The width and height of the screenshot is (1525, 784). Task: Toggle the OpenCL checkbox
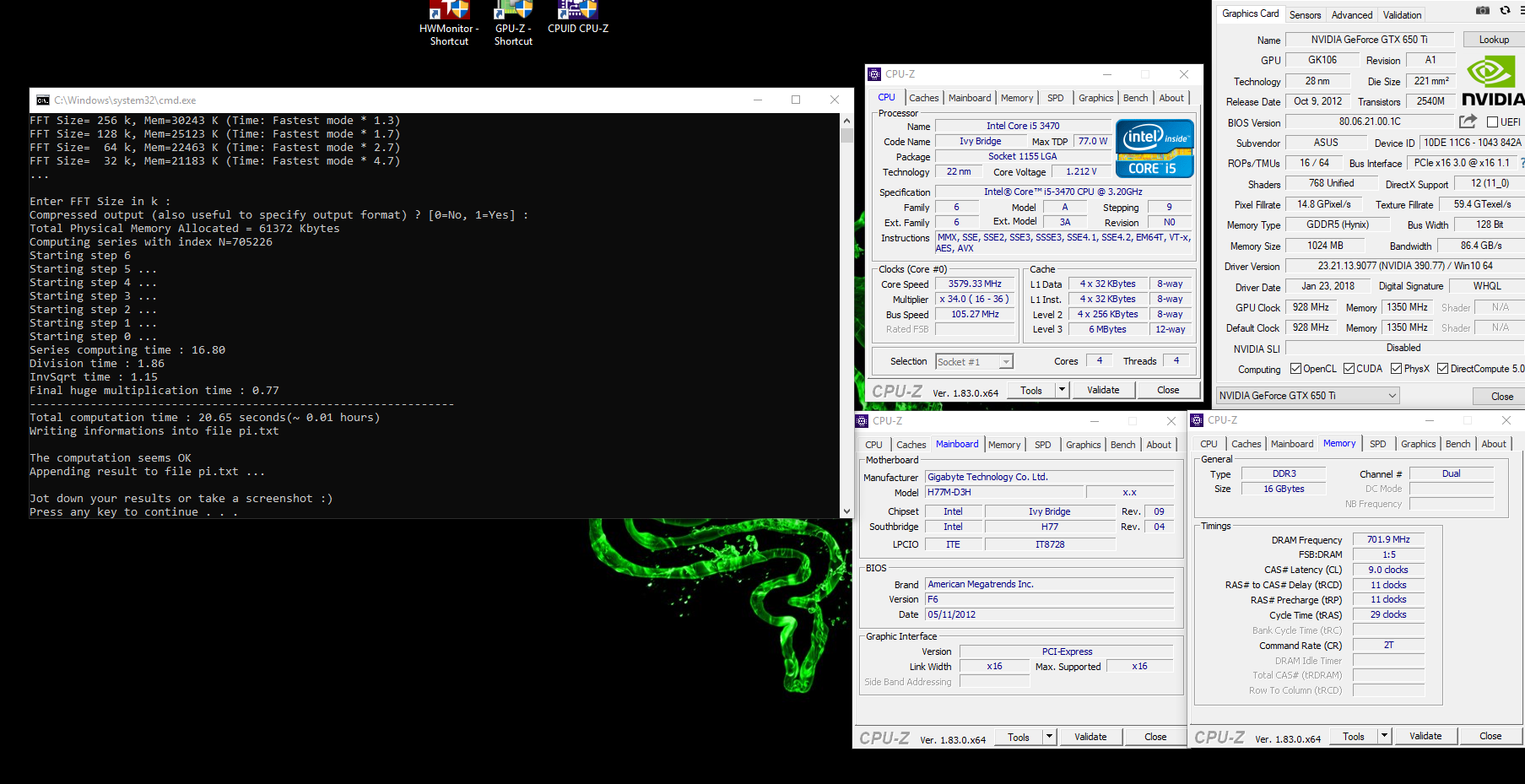1296,369
